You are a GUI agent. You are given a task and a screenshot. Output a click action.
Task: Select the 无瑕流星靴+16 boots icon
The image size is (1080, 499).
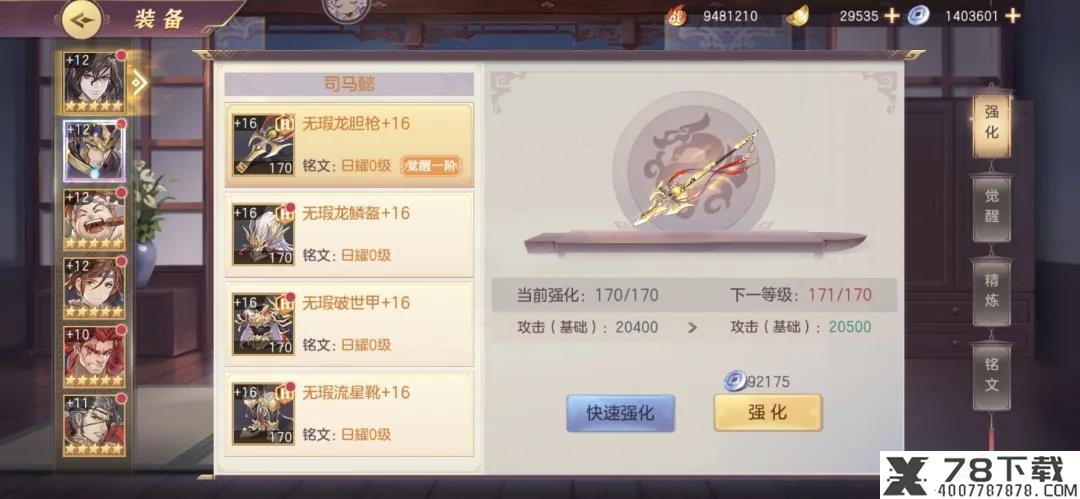pos(263,414)
